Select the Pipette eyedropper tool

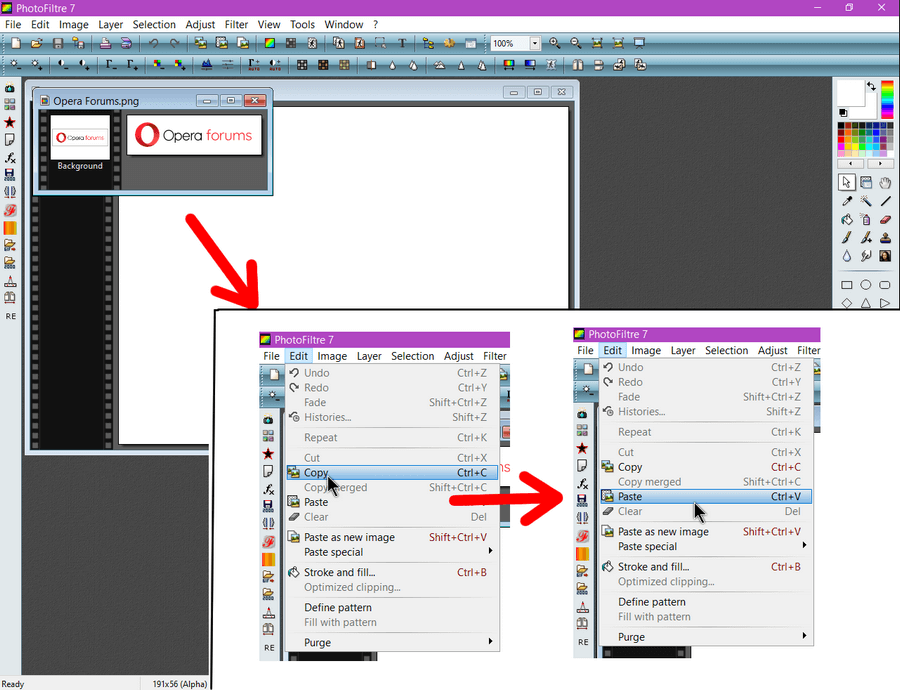coord(847,201)
